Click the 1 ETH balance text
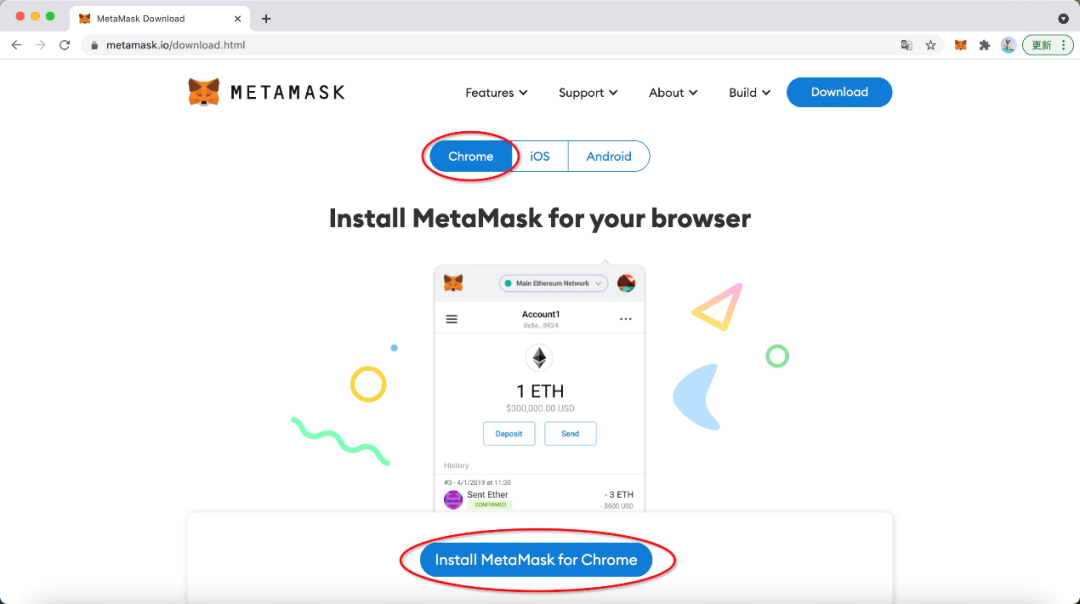1080x604 pixels. click(x=540, y=391)
